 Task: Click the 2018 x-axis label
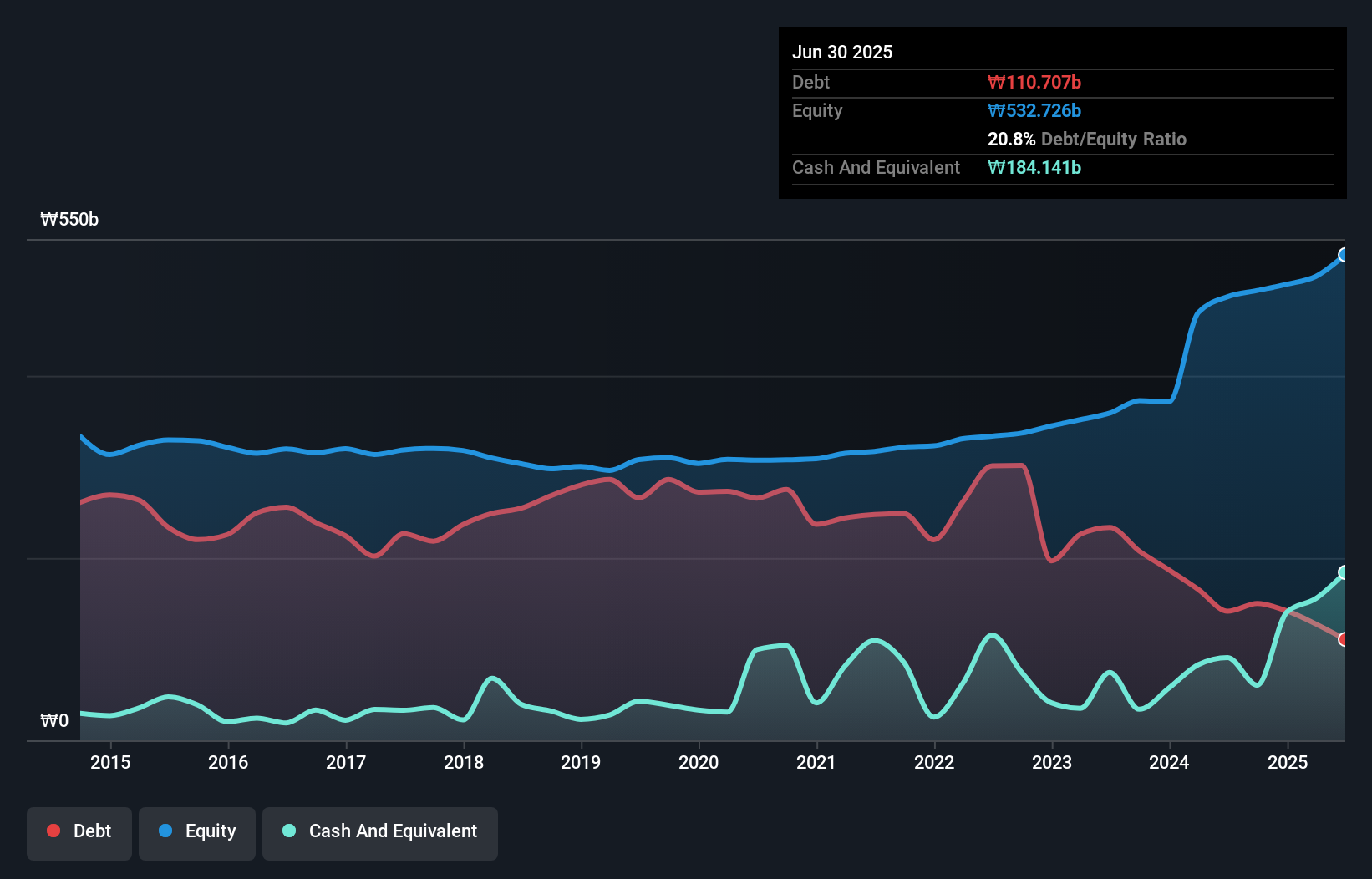(x=464, y=762)
